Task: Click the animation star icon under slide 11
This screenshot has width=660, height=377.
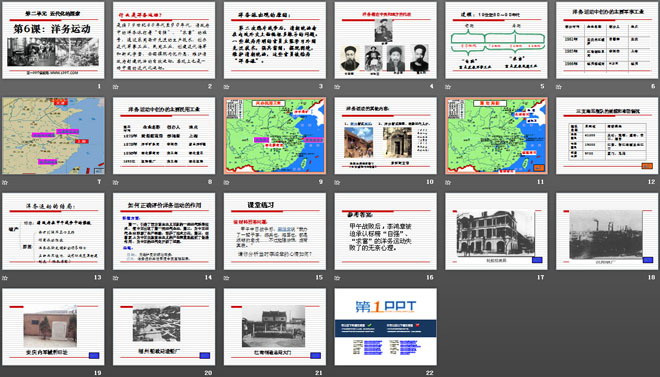Action: (447, 183)
